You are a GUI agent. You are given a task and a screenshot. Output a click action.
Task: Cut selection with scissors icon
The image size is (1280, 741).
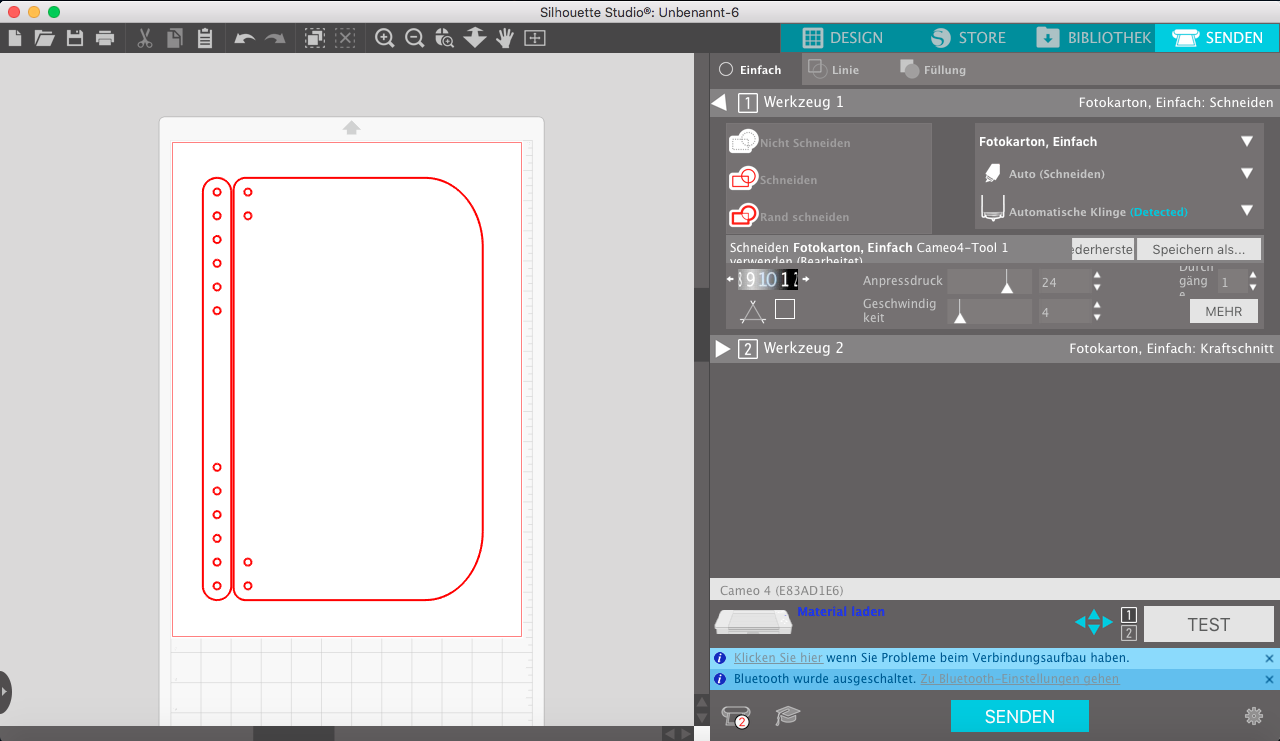click(145, 39)
